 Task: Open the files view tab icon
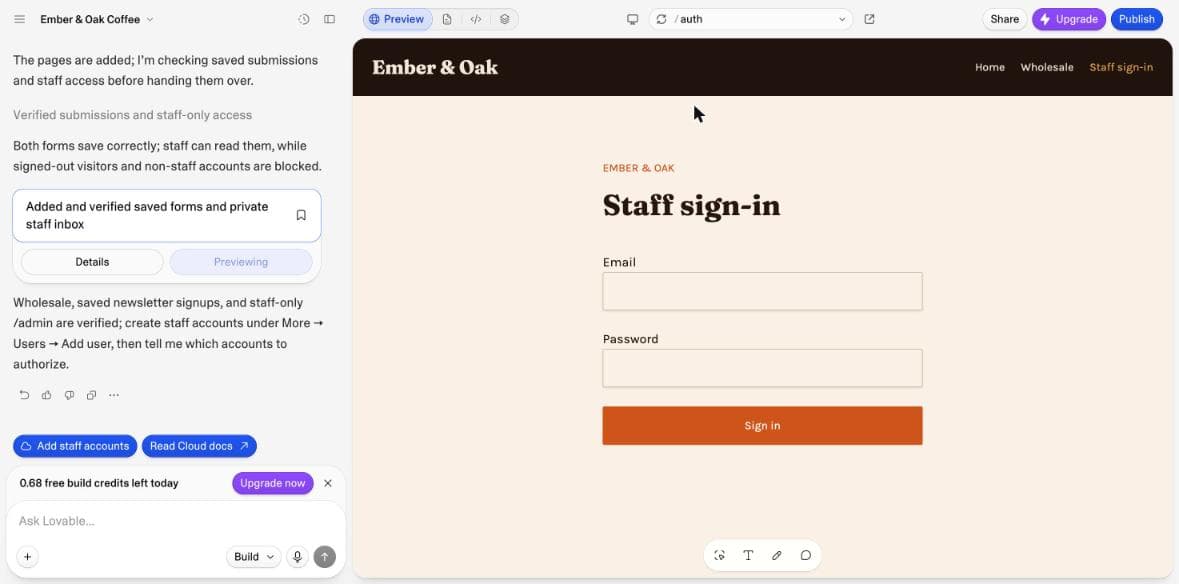(x=447, y=20)
